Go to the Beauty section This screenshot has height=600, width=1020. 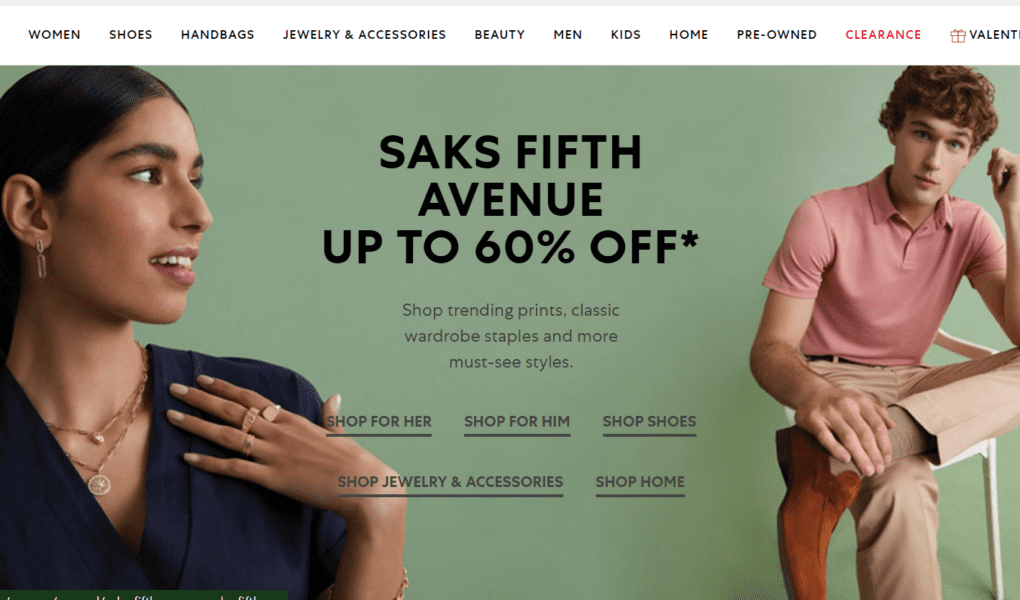(x=500, y=35)
